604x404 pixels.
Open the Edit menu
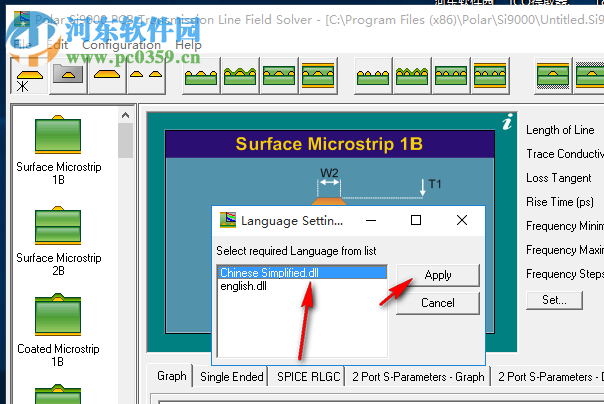click(x=57, y=45)
